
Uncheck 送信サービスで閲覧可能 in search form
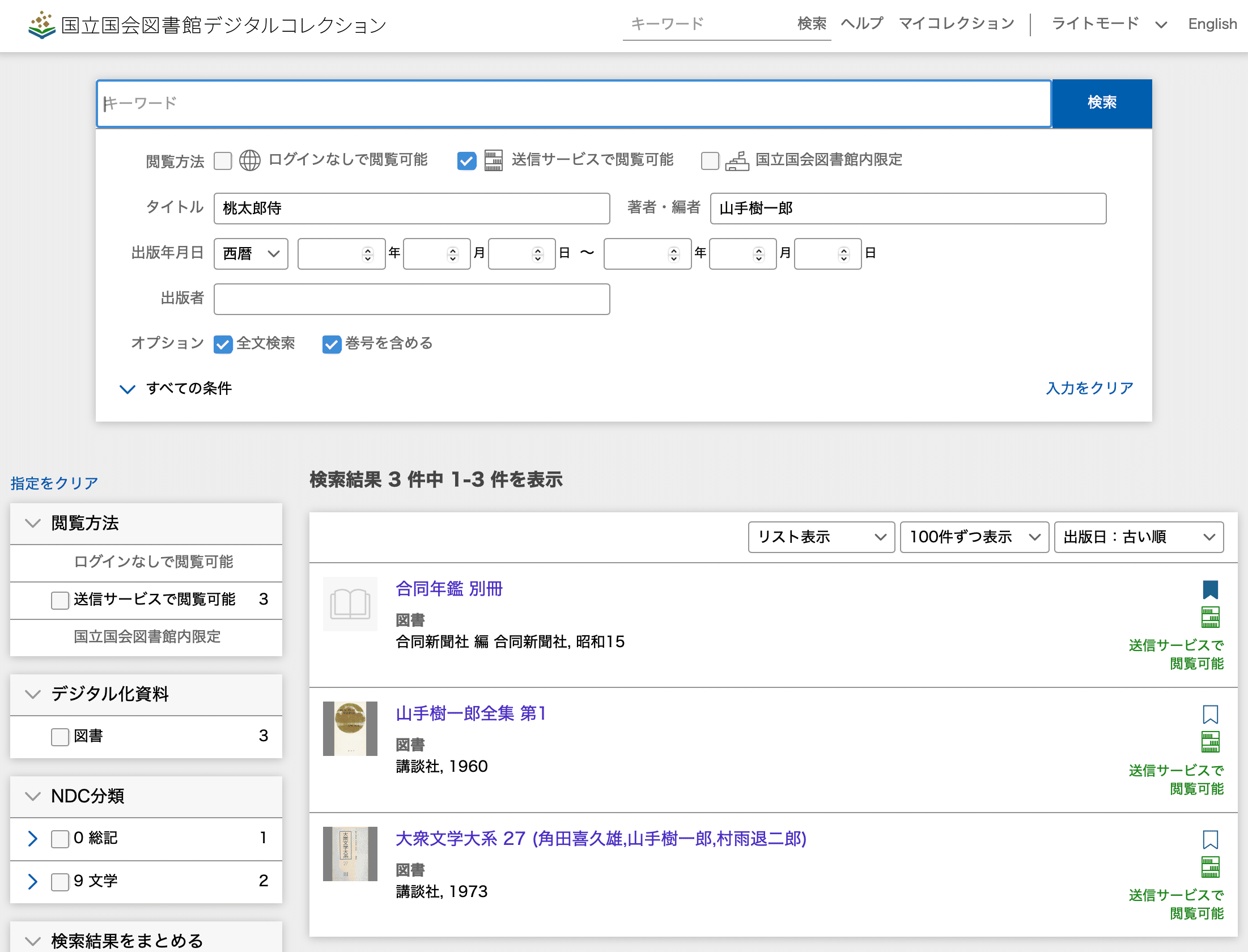[467, 161]
